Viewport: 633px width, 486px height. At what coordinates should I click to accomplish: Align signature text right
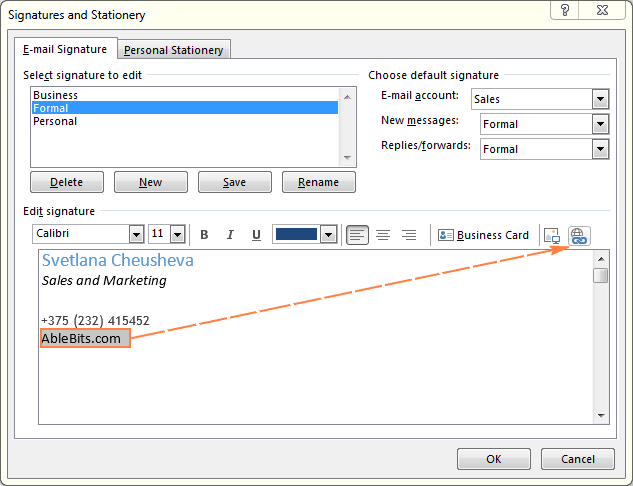(x=408, y=235)
